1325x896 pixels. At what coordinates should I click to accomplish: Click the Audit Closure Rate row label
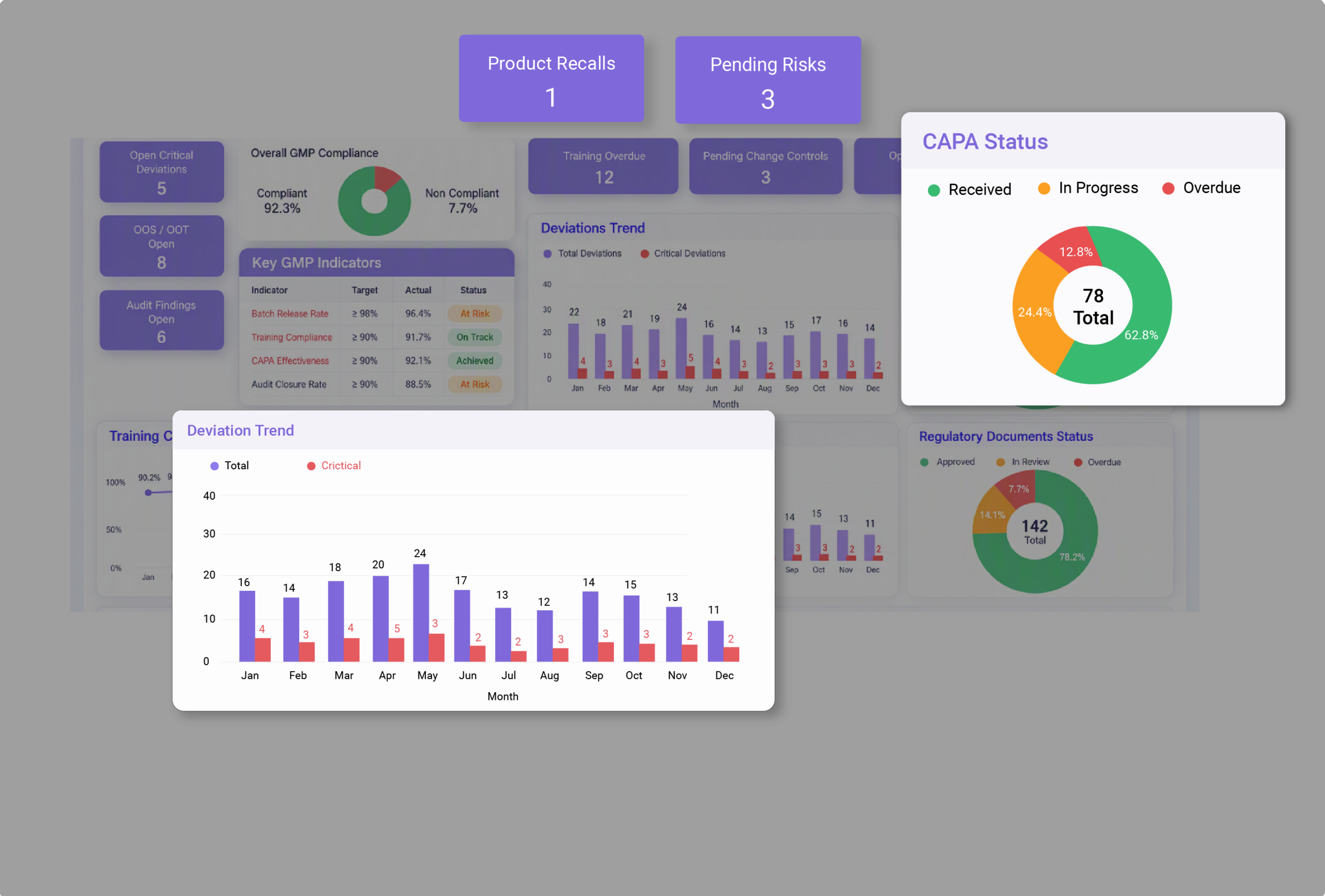coord(289,384)
